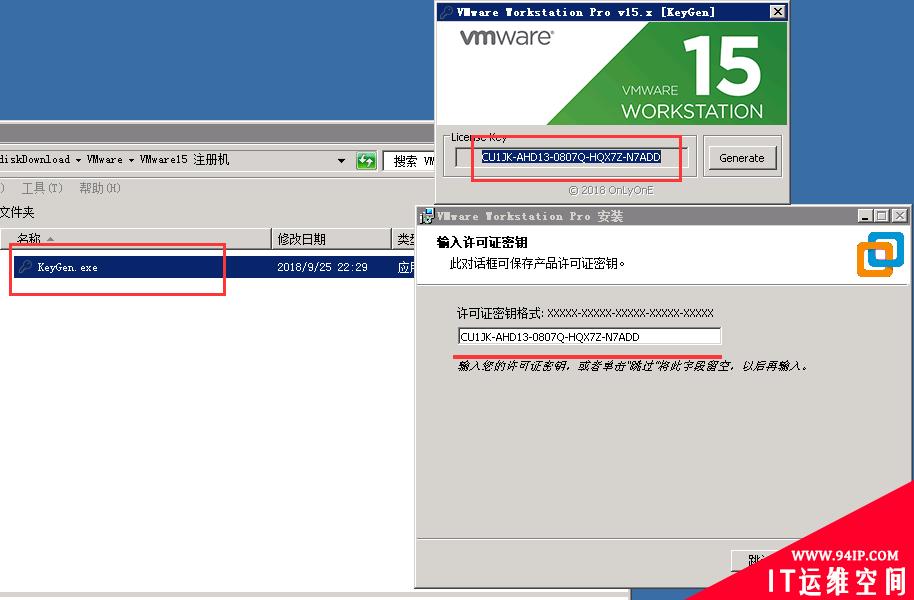914x600 pixels.
Task: Sort files by the 修改日期 column header
Action: coord(331,238)
